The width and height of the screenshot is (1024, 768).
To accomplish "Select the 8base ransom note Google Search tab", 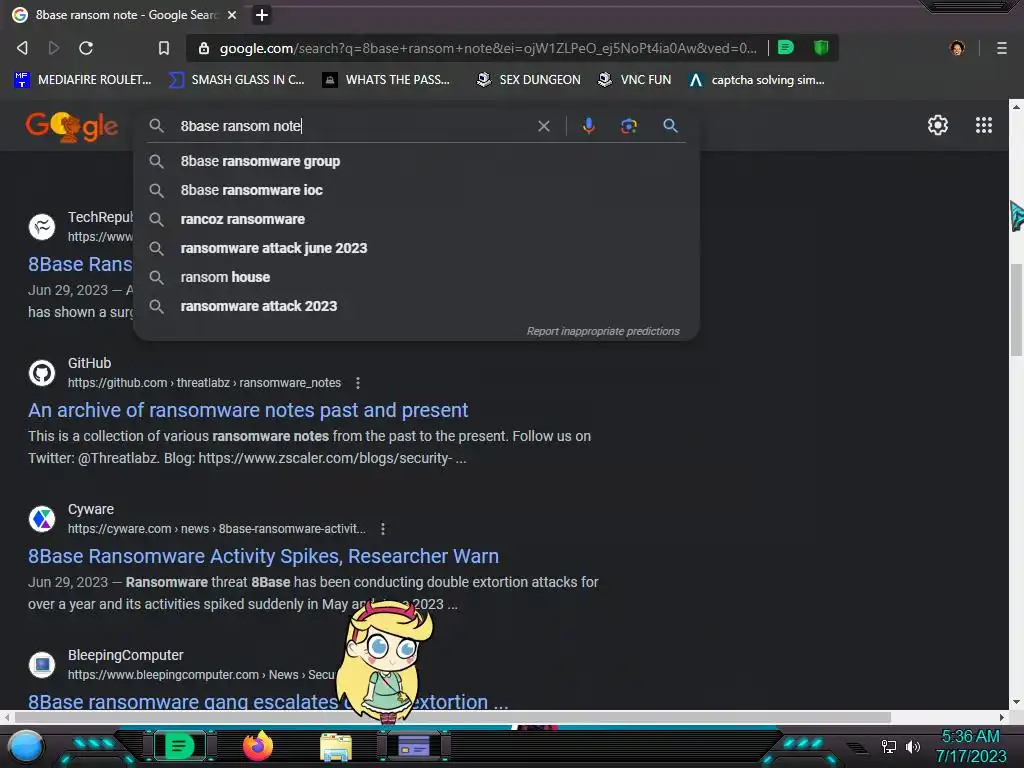I will [x=124, y=14].
